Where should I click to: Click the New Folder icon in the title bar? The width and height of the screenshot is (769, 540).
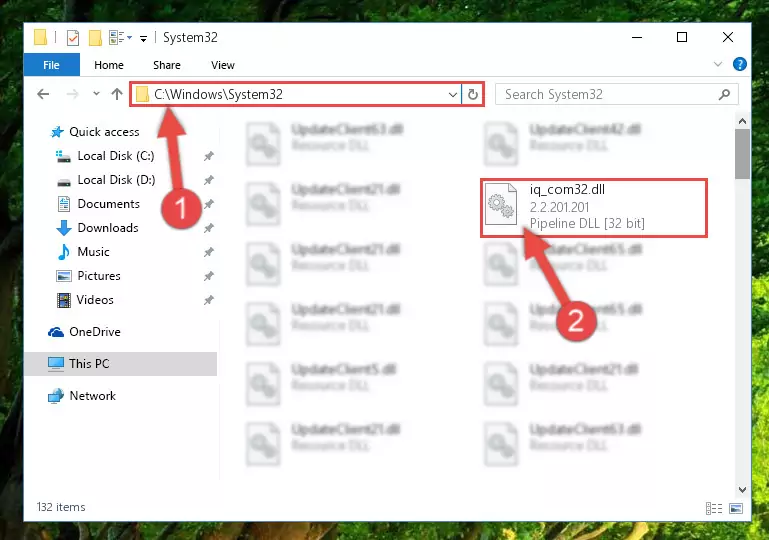click(x=95, y=37)
